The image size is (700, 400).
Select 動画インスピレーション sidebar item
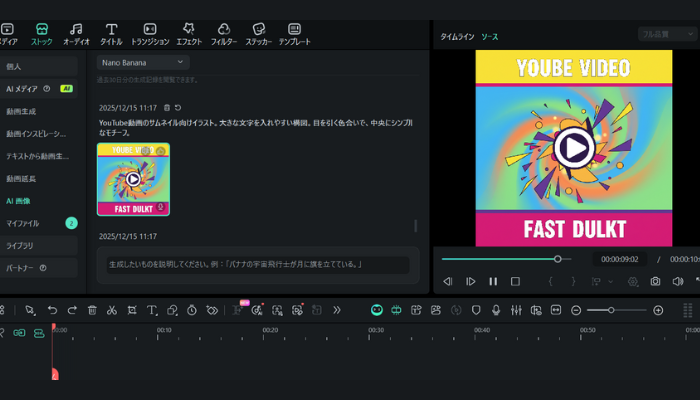(x=36, y=133)
